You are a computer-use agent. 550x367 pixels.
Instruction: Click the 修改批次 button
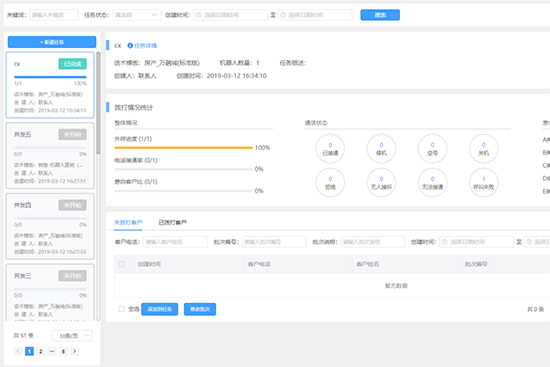click(x=200, y=309)
